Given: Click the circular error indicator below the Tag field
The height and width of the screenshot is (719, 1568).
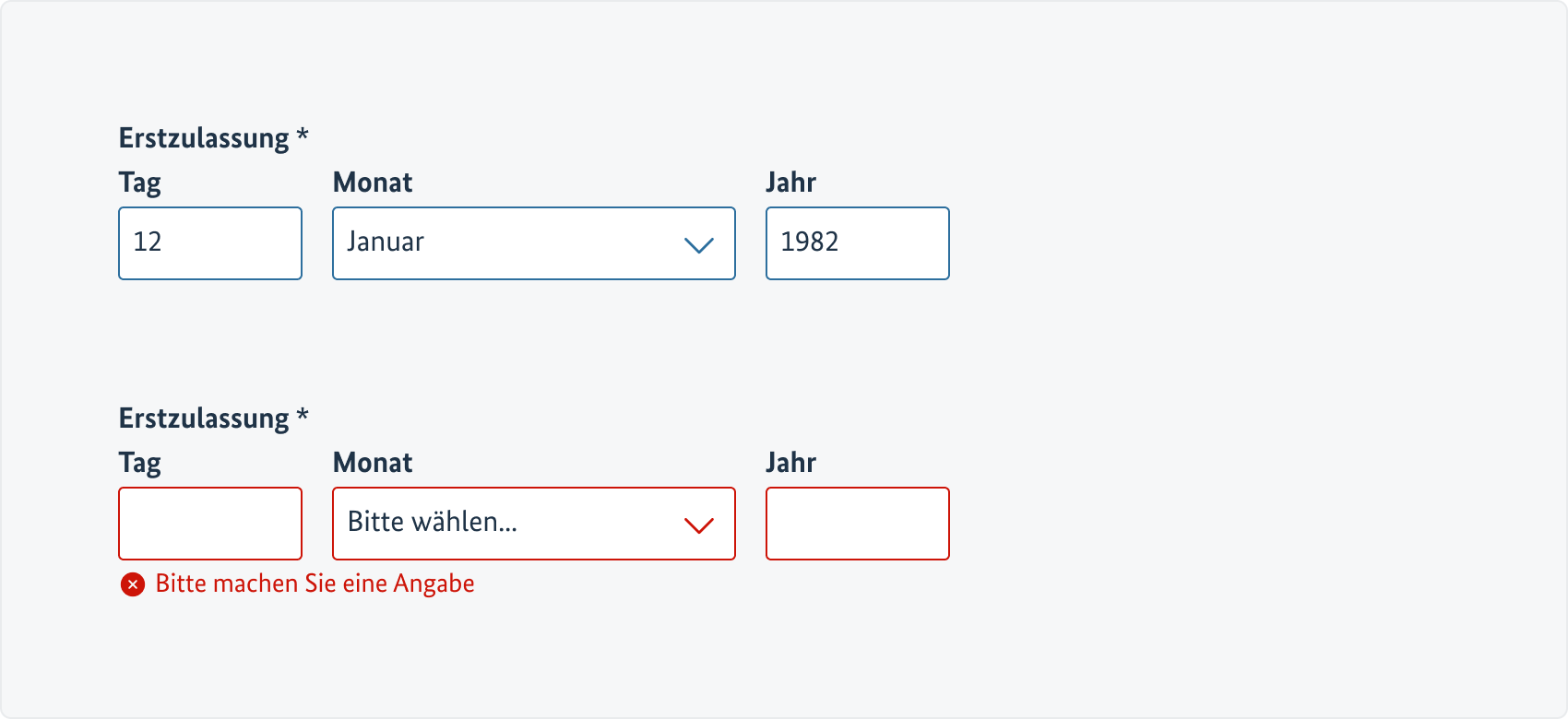Looking at the screenshot, I should point(133,583).
